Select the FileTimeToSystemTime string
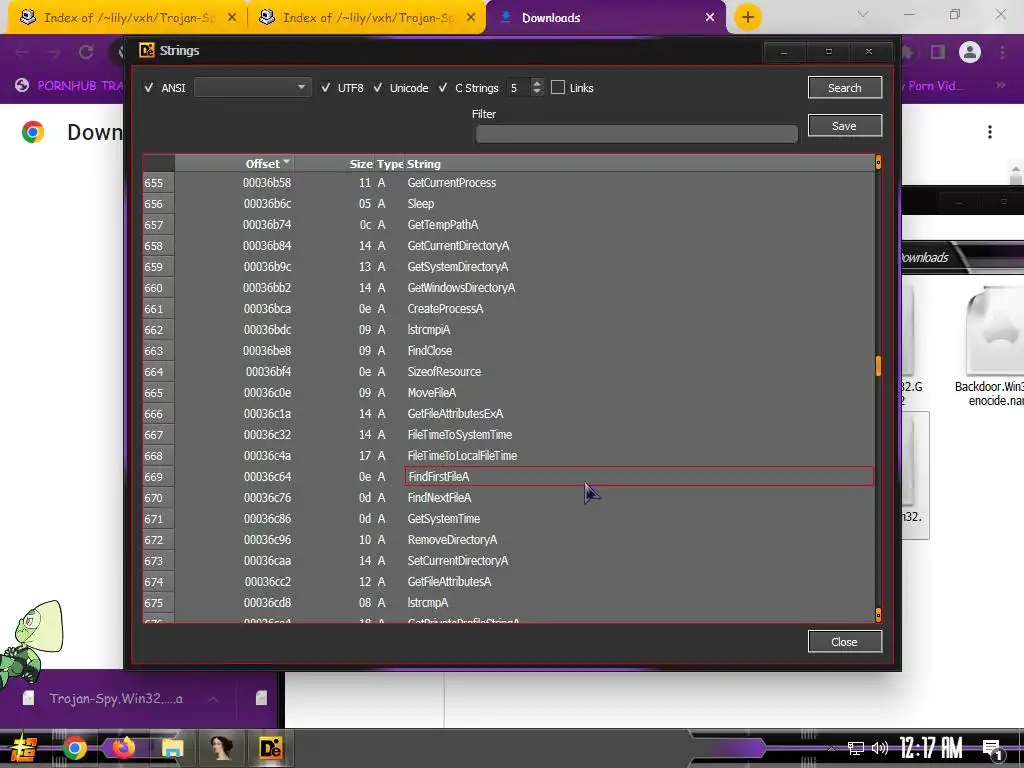Image resolution: width=1024 pixels, height=768 pixels. pos(460,434)
